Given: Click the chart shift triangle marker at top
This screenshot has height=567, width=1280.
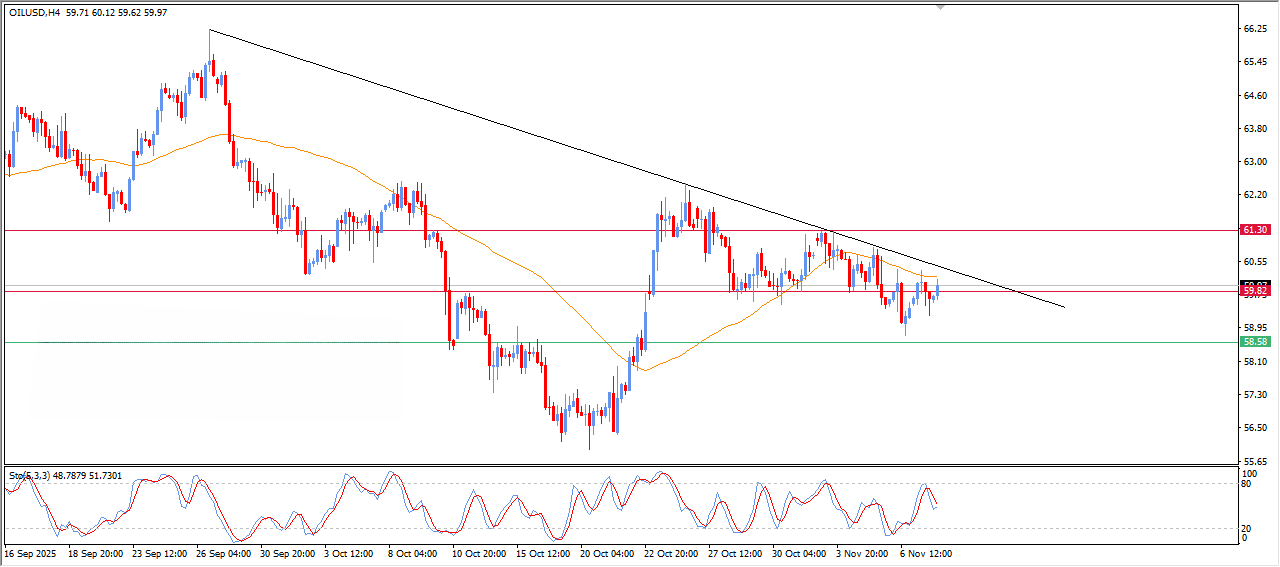Looking at the screenshot, I should pos(939,7).
